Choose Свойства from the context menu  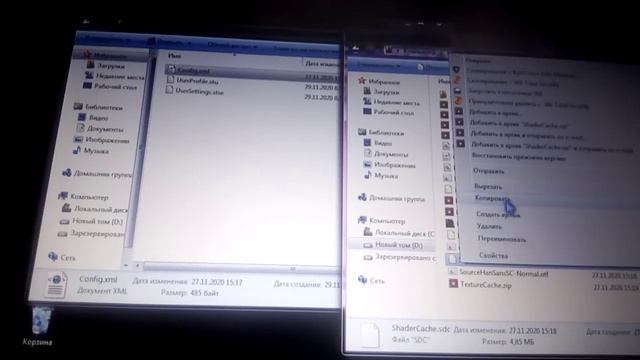click(493, 256)
